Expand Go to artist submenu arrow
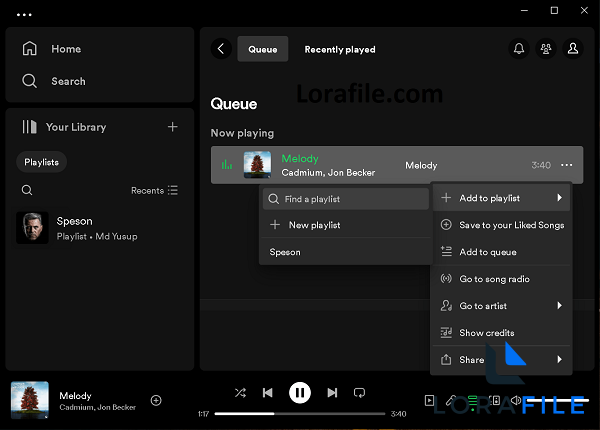600x430 pixels. coord(559,305)
